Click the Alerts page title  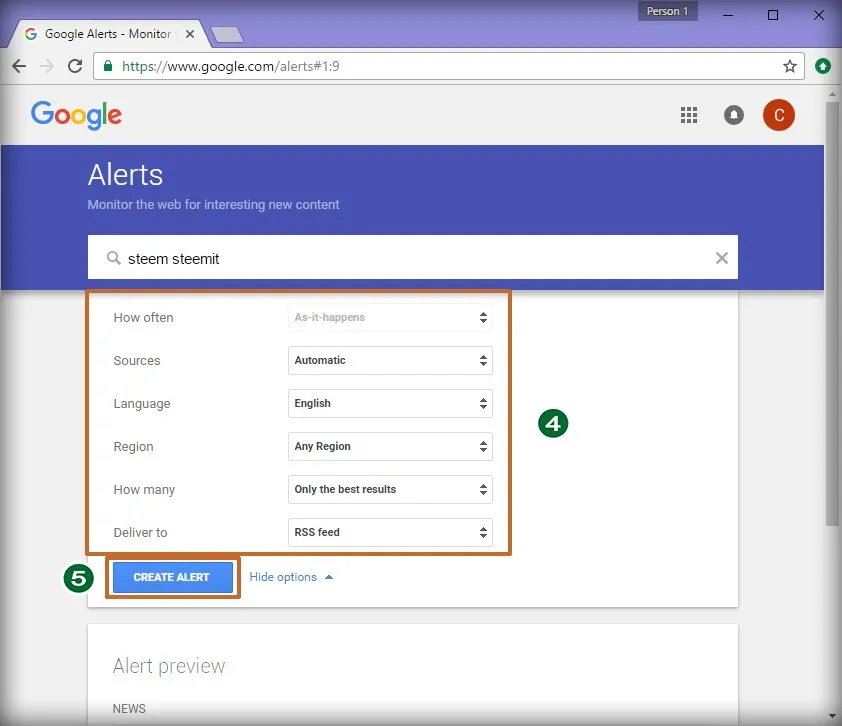125,175
